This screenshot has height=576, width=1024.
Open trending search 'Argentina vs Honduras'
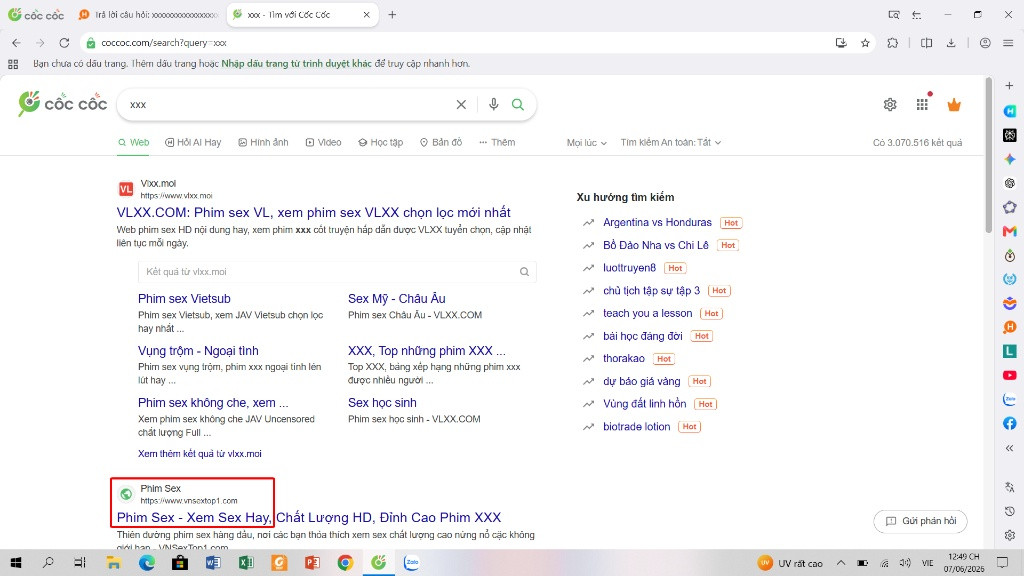[x=657, y=223]
